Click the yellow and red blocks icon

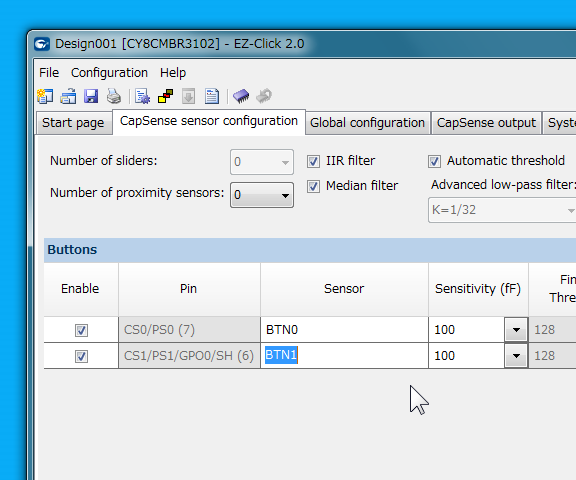(x=165, y=97)
